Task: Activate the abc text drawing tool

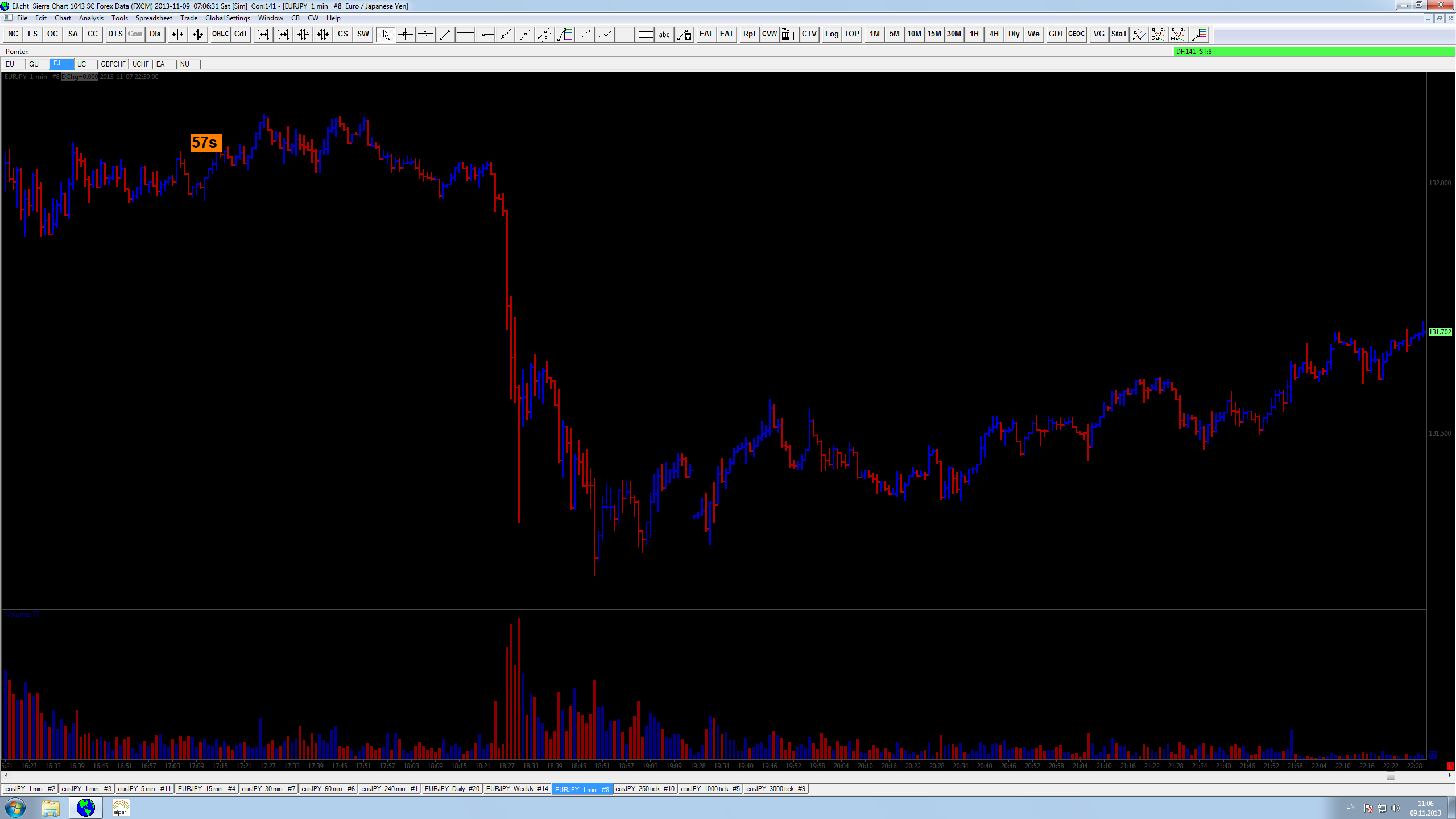Action: 664,34
